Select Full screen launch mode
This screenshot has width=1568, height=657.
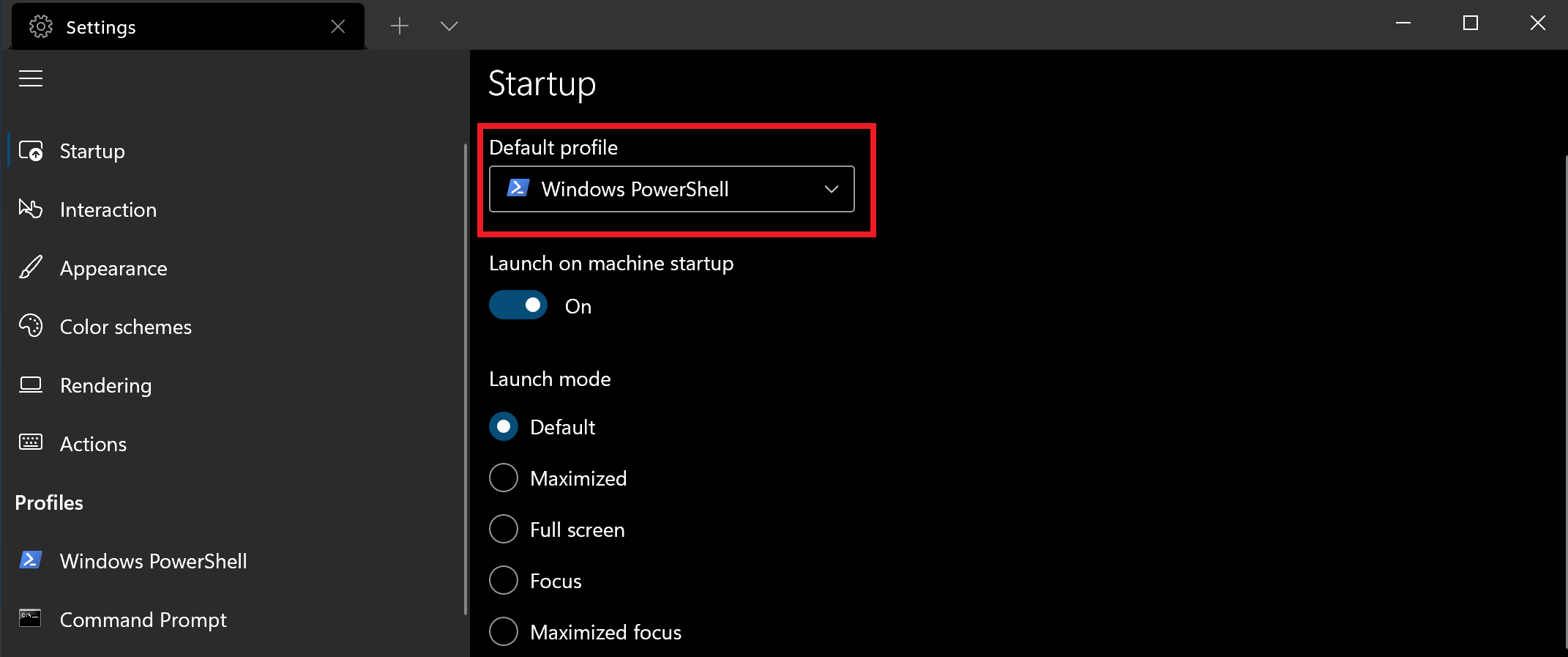(x=504, y=530)
